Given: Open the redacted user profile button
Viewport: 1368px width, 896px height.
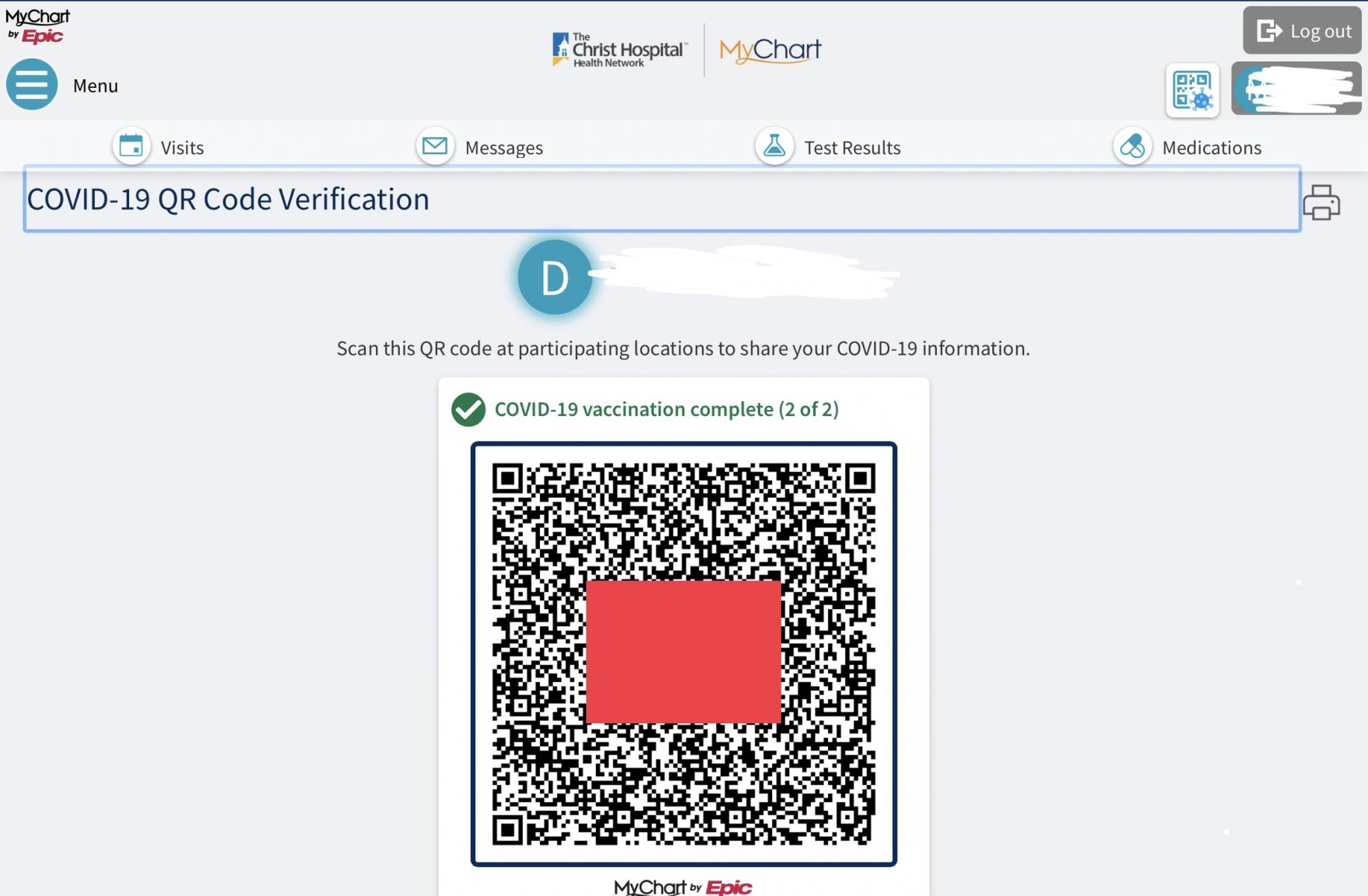Looking at the screenshot, I should pyautogui.click(x=1296, y=89).
